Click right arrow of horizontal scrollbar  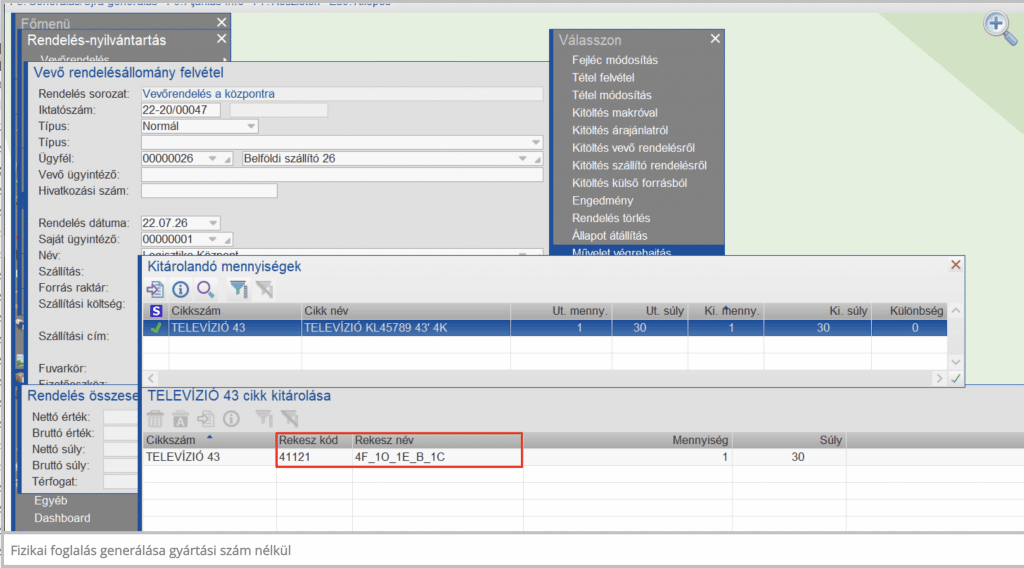click(x=939, y=378)
